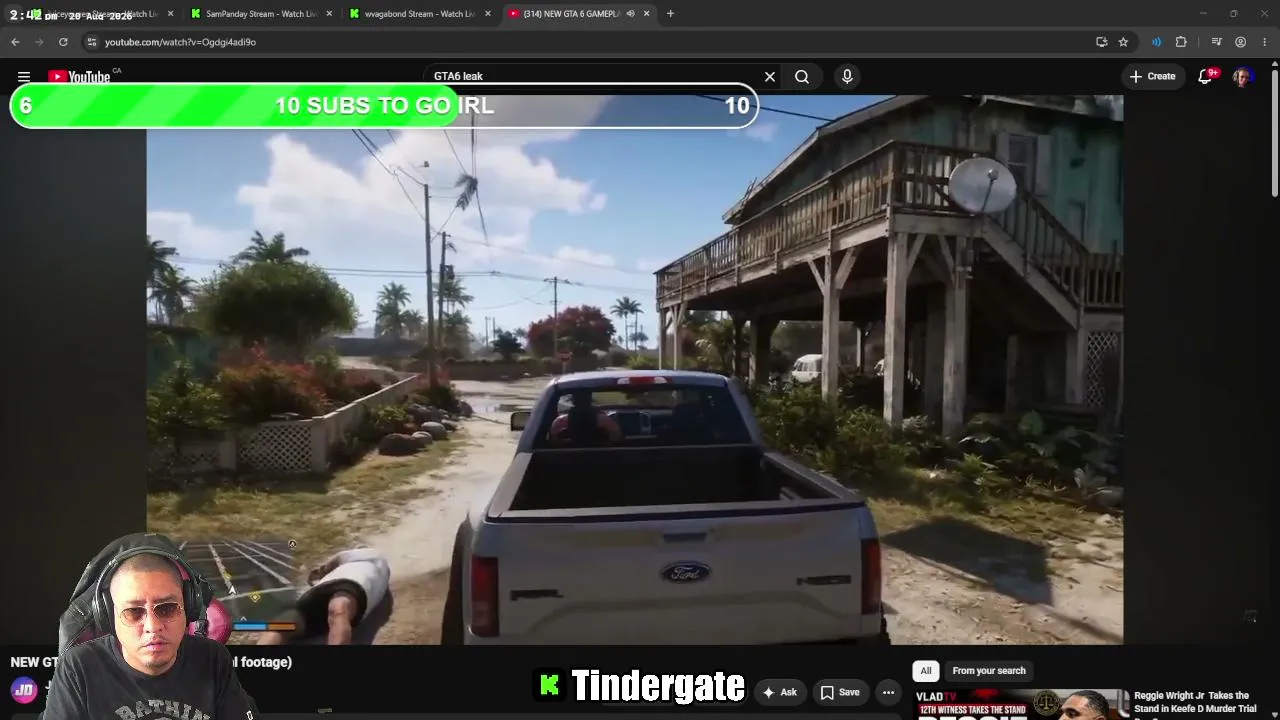Go to the YouTube home logo
Screen dimensions: 1280x720
coord(80,76)
